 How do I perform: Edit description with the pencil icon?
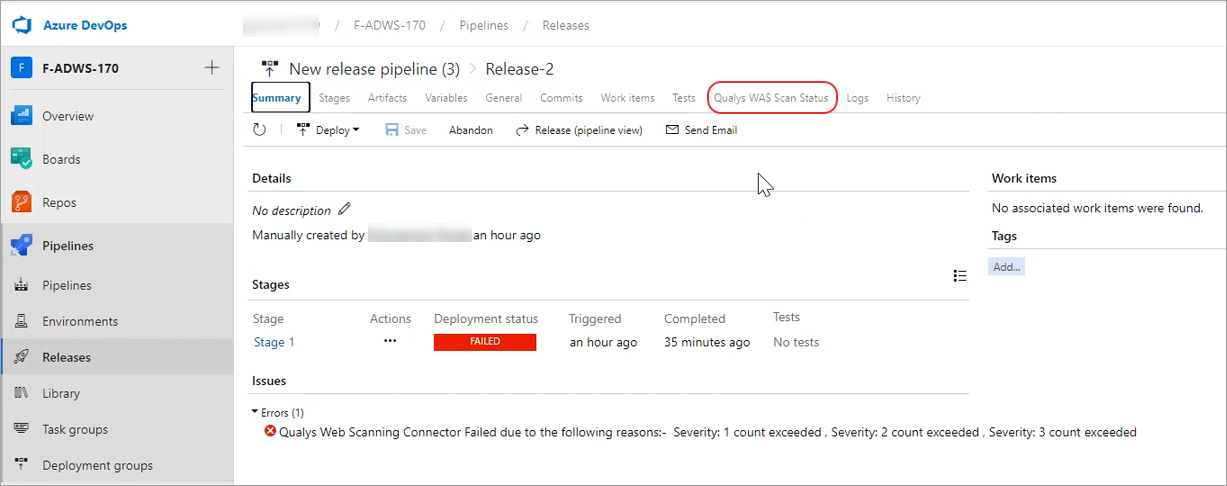pos(345,209)
